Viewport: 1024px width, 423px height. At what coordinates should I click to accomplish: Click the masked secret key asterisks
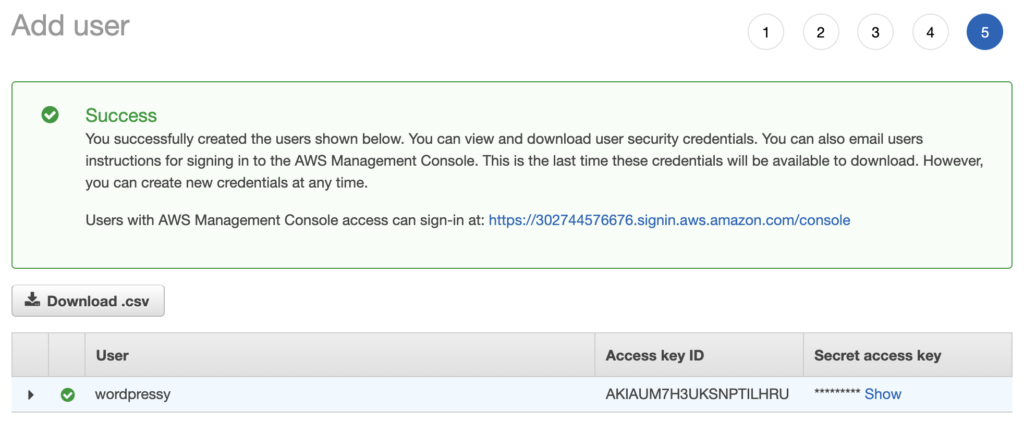pos(837,394)
